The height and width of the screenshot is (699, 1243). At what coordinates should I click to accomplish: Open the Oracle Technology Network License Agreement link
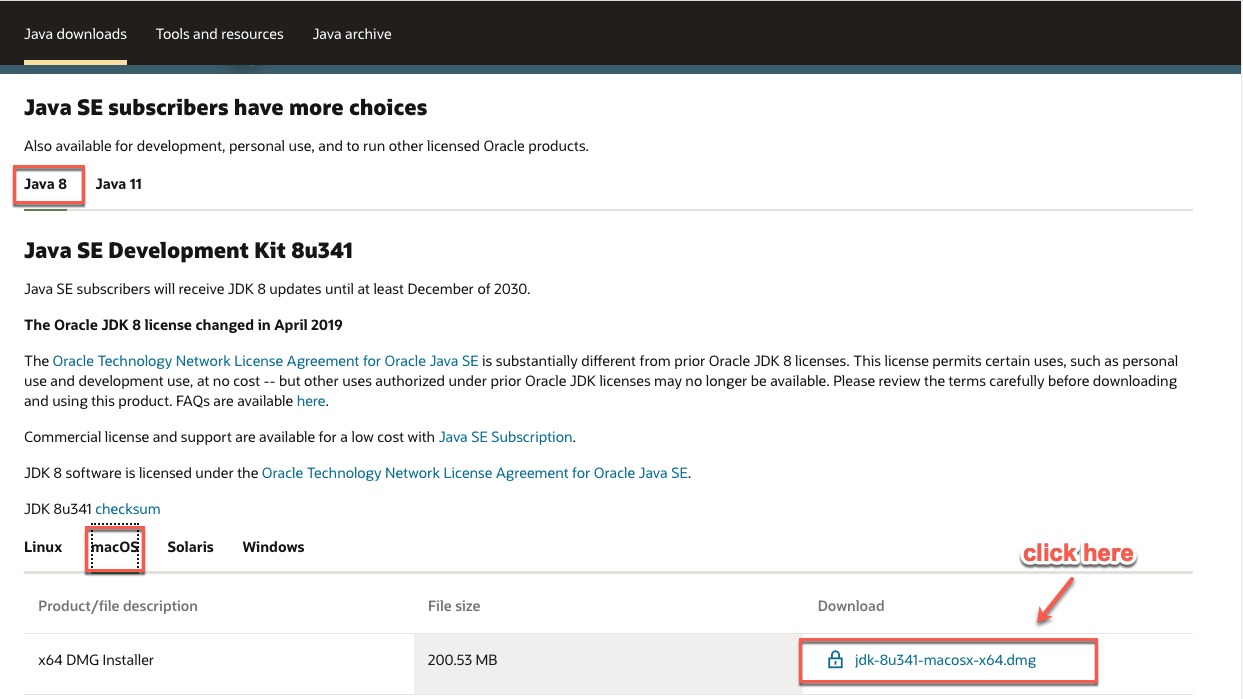point(265,361)
